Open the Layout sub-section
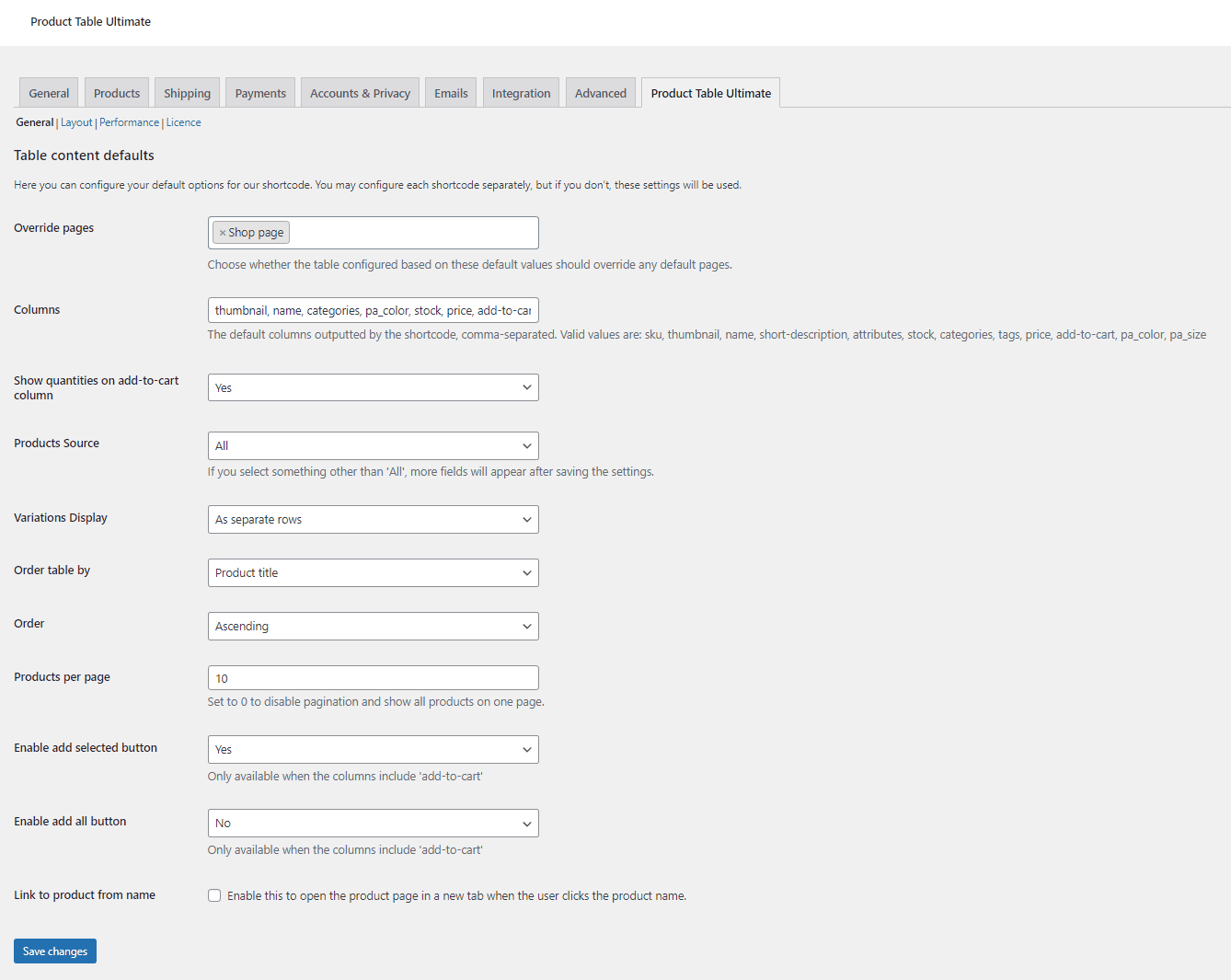The image size is (1231, 980). 76,122
